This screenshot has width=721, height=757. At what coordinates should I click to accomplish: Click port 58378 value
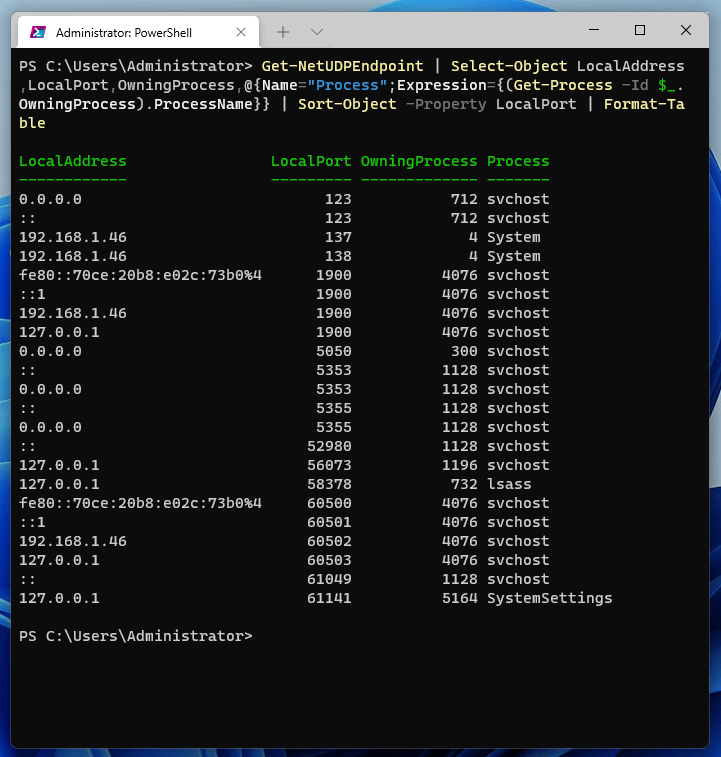(329, 484)
